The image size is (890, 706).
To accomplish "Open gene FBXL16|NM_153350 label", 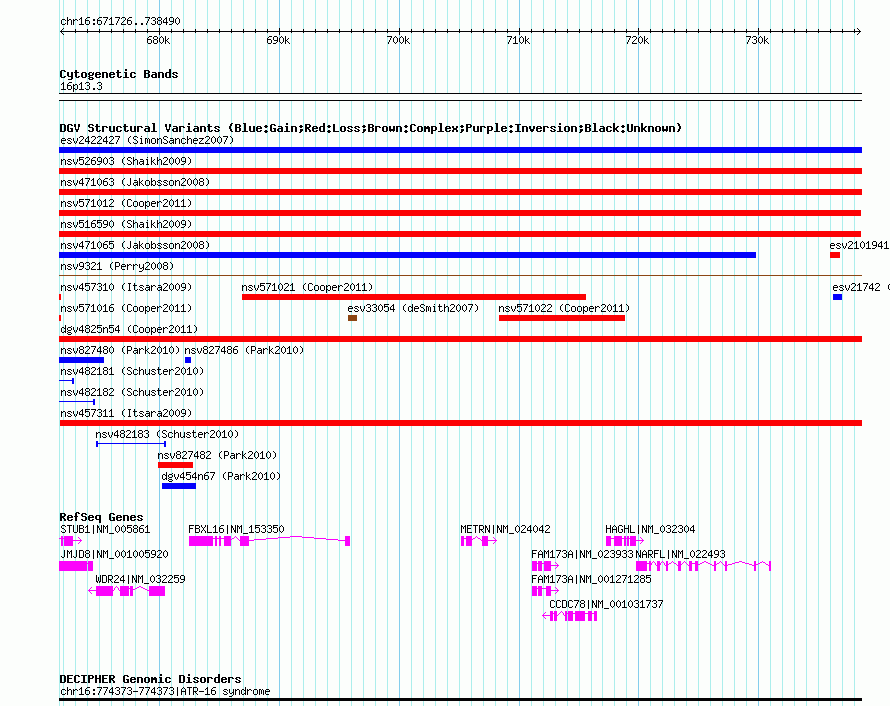I will point(236,529).
